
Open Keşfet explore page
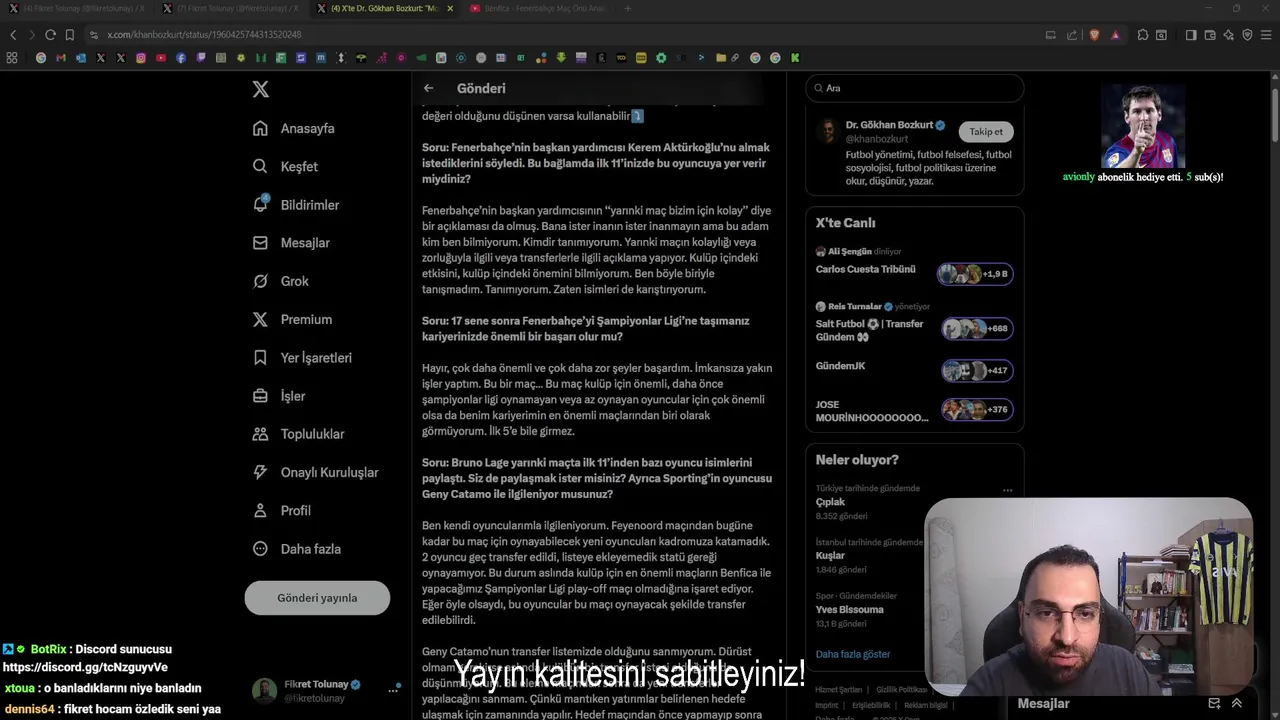(286, 166)
